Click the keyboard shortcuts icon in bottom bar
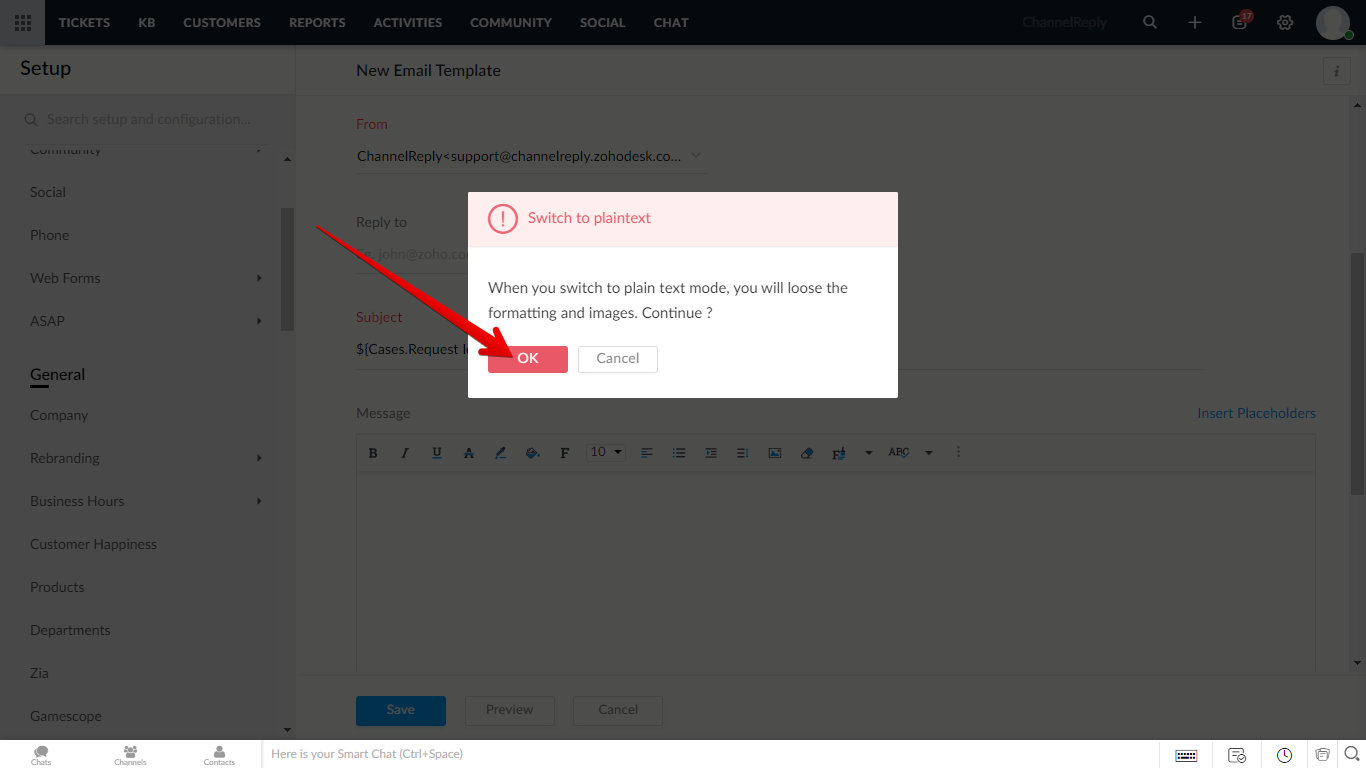This screenshot has width=1366, height=768. (1186, 755)
